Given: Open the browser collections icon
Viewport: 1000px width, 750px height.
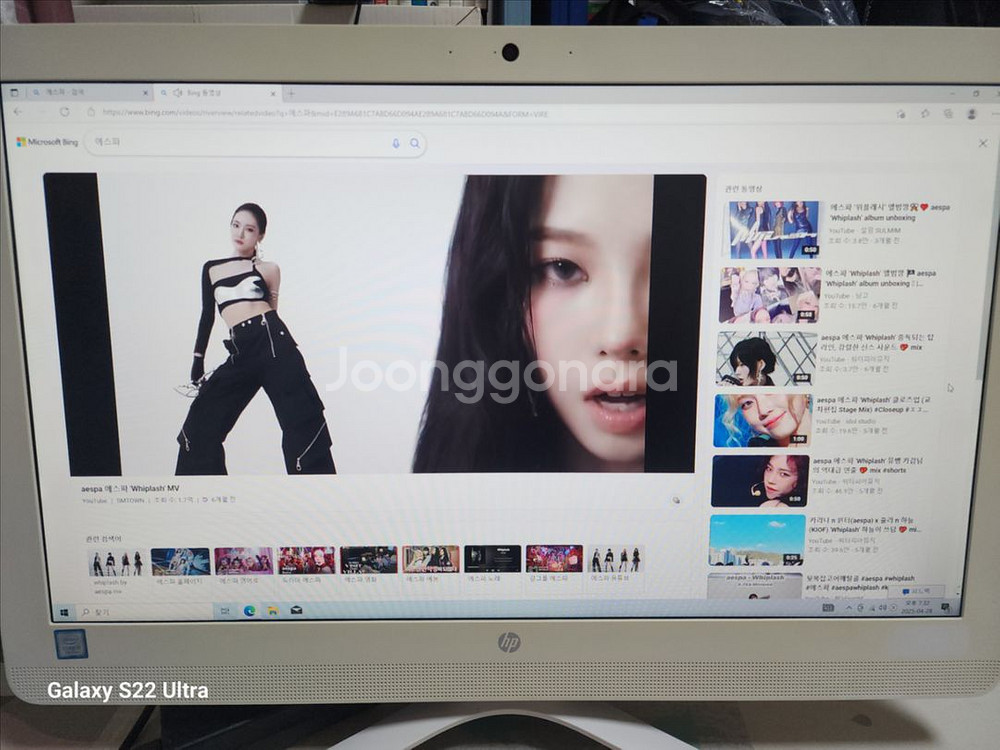Looking at the screenshot, I should (948, 114).
